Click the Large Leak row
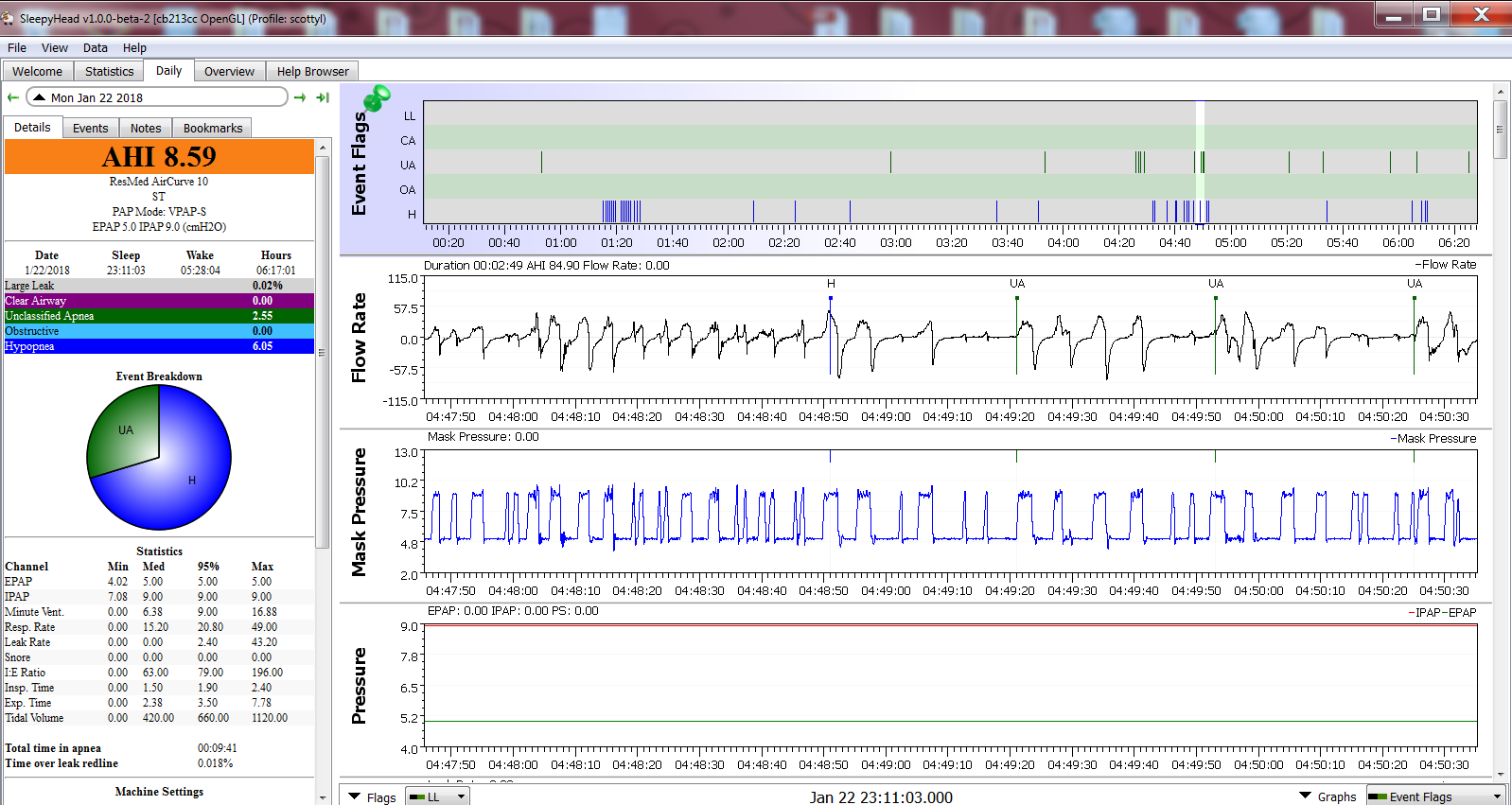 click(159, 286)
